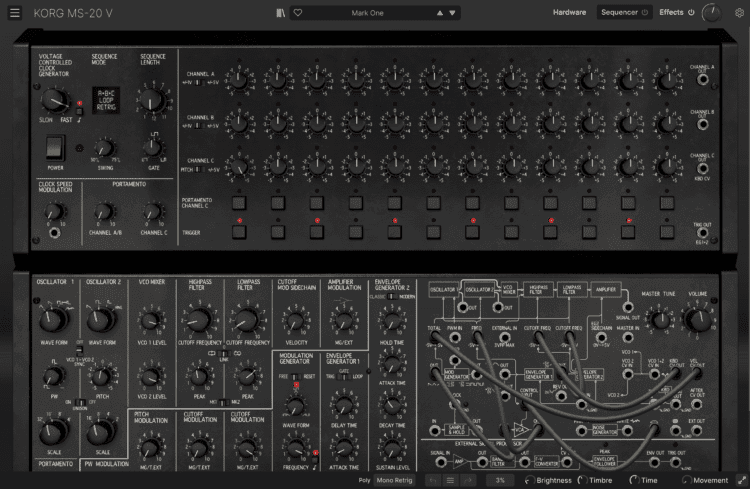Open the settings gear panel

point(739,13)
